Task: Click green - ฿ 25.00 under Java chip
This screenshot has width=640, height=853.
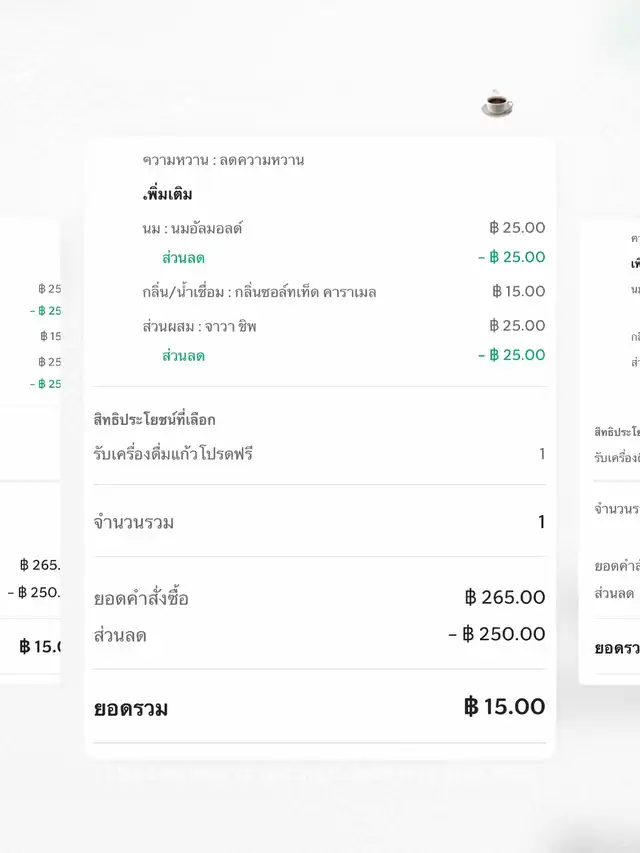Action: (x=511, y=355)
